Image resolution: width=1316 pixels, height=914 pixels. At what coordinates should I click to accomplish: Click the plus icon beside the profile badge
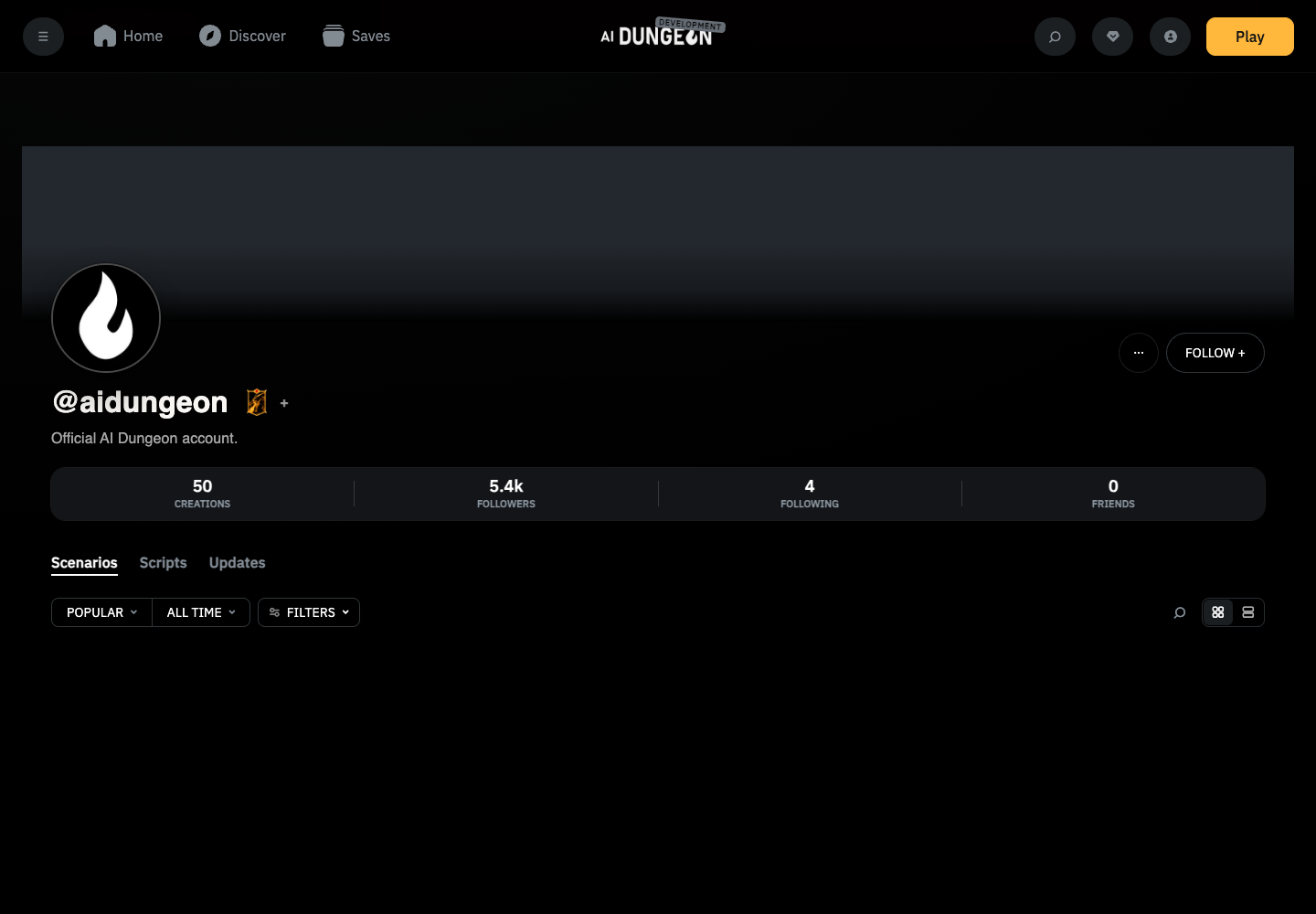click(284, 403)
